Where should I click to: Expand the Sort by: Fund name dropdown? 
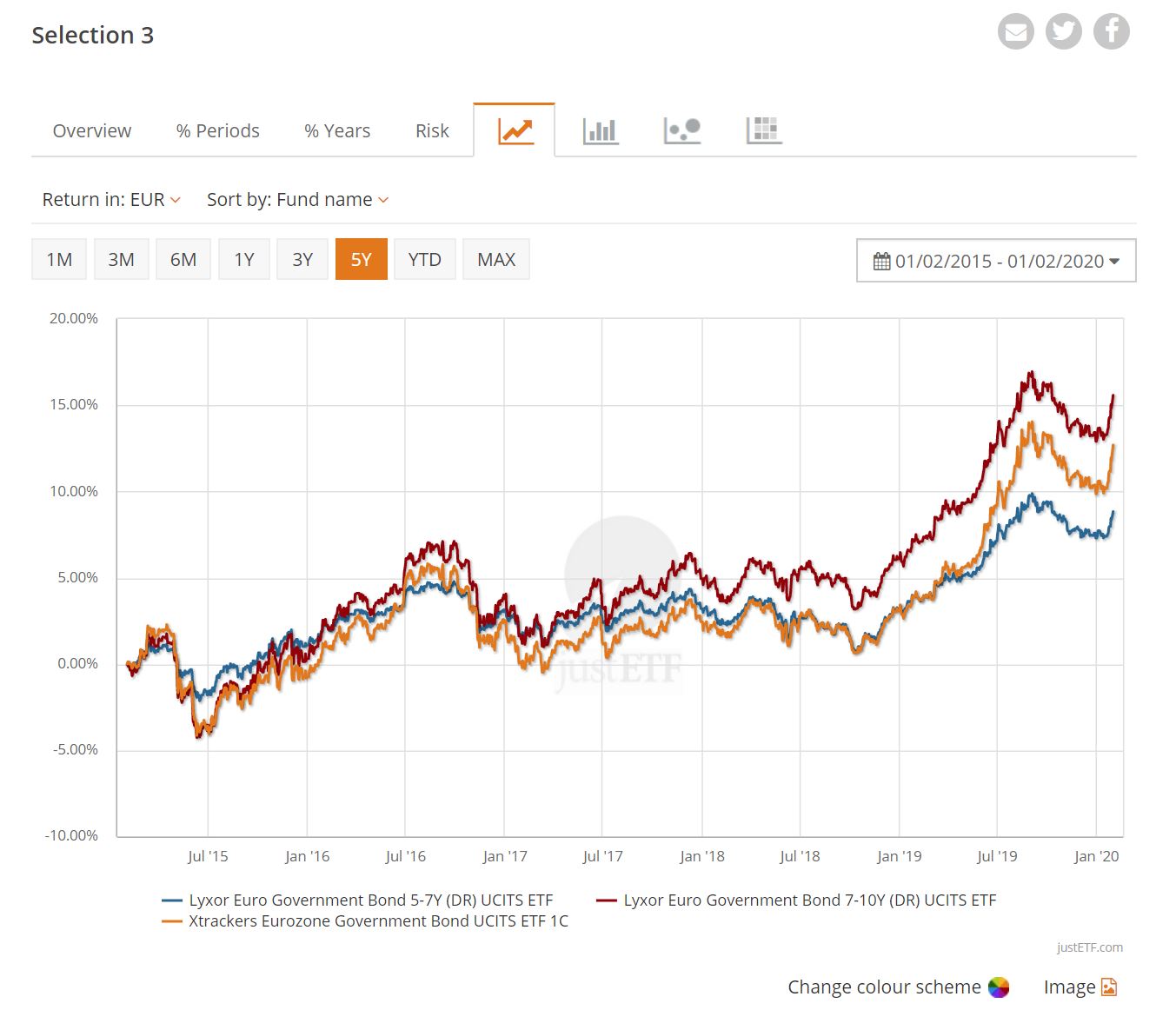pos(297,200)
